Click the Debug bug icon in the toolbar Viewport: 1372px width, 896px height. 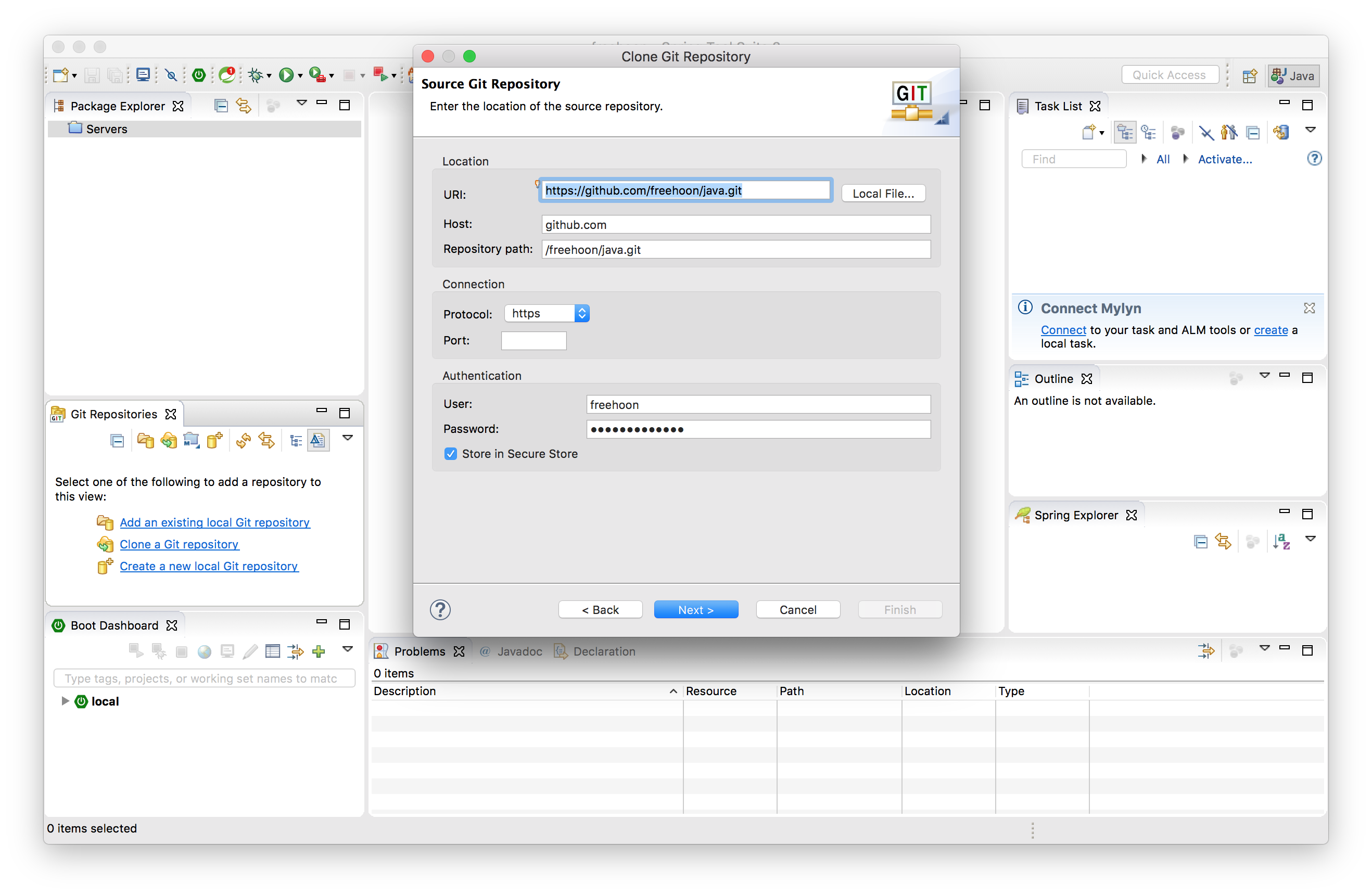(256, 75)
